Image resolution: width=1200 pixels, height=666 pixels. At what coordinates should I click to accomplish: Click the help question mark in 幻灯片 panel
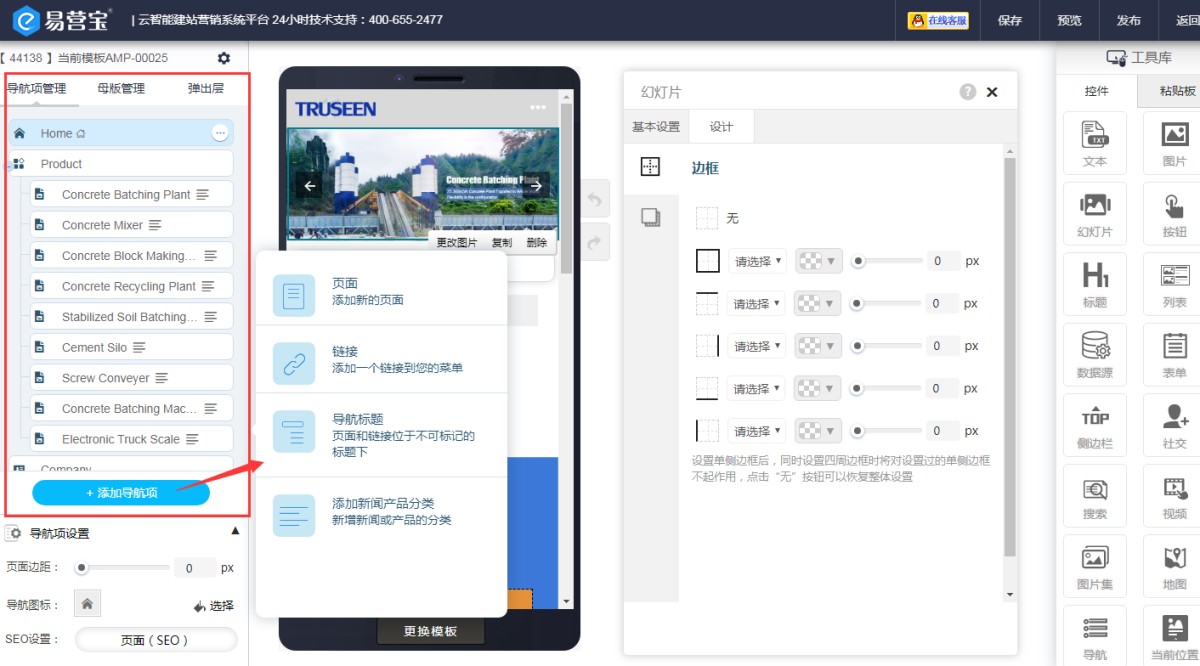[x=967, y=92]
